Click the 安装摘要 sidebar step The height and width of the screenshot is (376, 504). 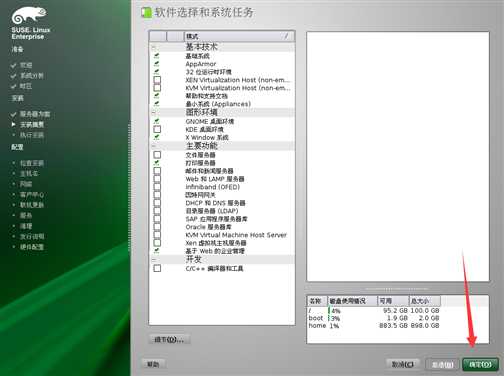point(32,125)
